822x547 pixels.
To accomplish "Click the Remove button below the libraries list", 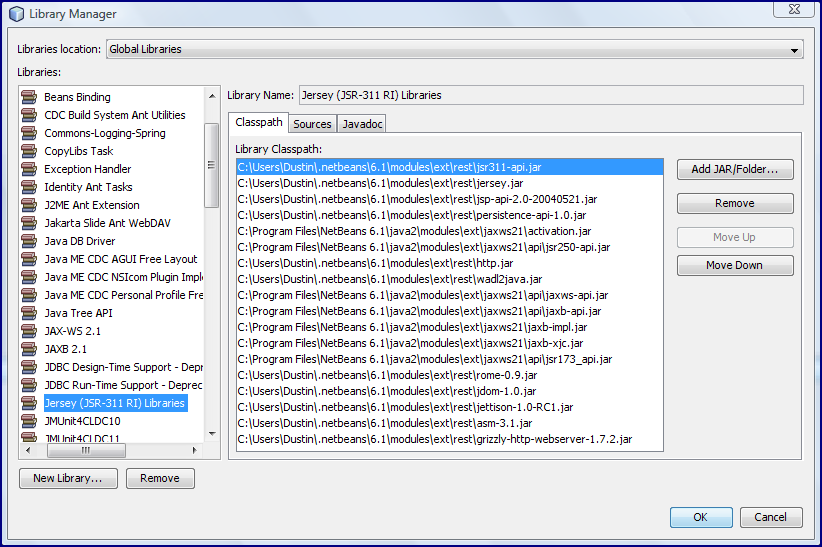I will click(x=160, y=478).
